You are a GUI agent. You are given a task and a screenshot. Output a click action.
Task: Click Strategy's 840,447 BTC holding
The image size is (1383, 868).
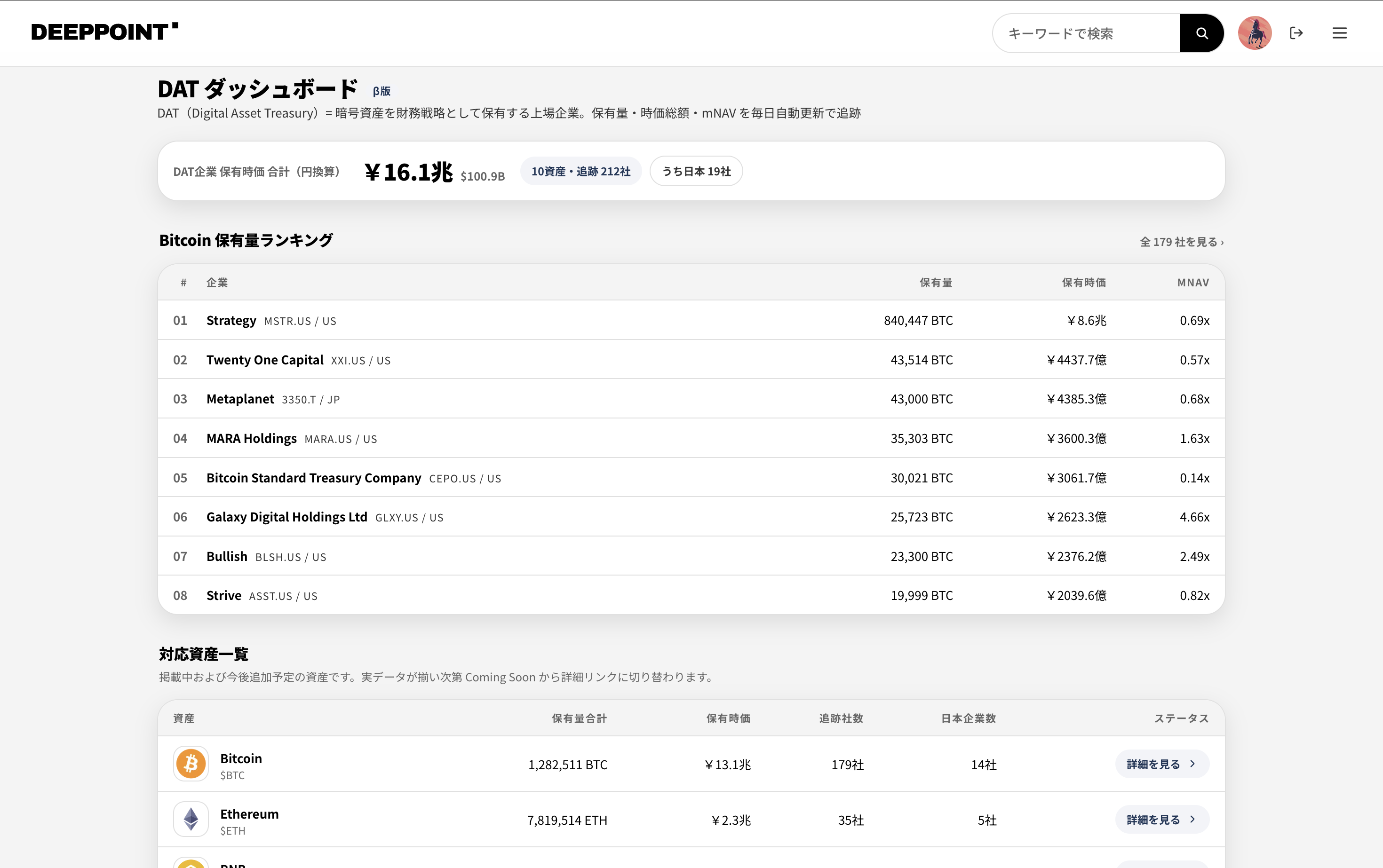pos(918,320)
